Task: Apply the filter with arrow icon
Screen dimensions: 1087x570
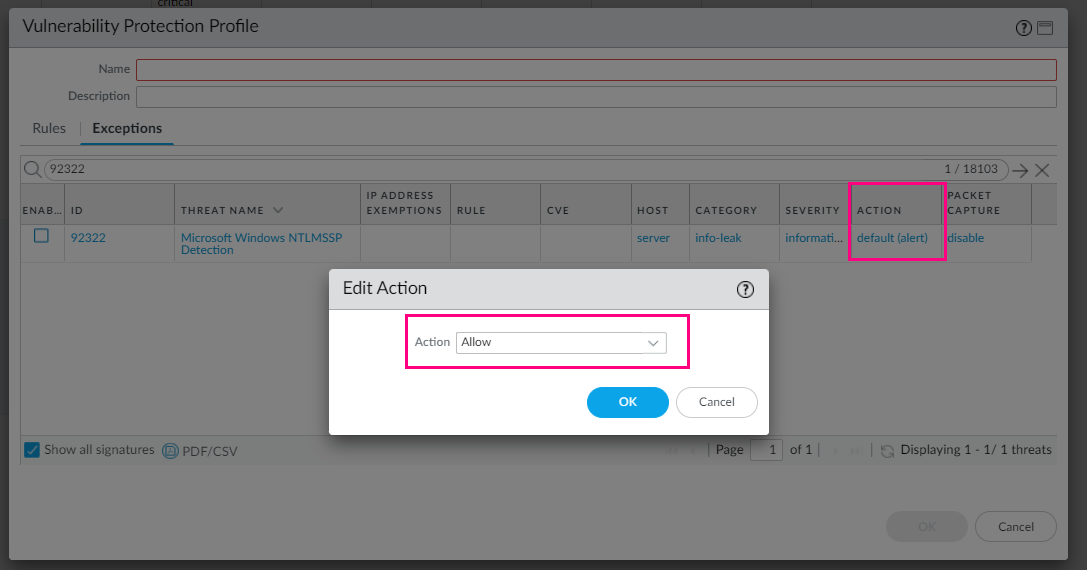Action: pos(1019,170)
